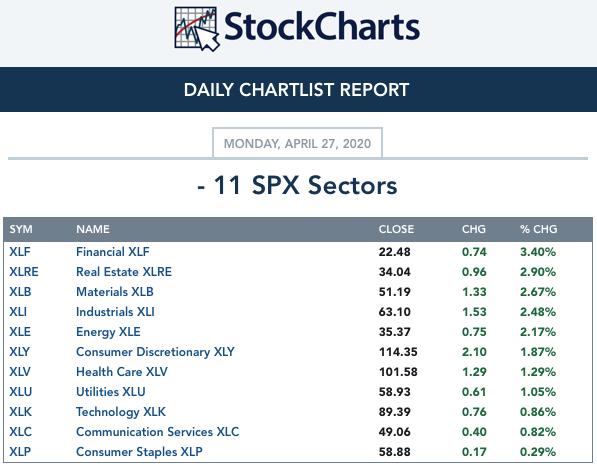Click the StockCharts logo icon
The image size is (597, 467).
(197, 29)
